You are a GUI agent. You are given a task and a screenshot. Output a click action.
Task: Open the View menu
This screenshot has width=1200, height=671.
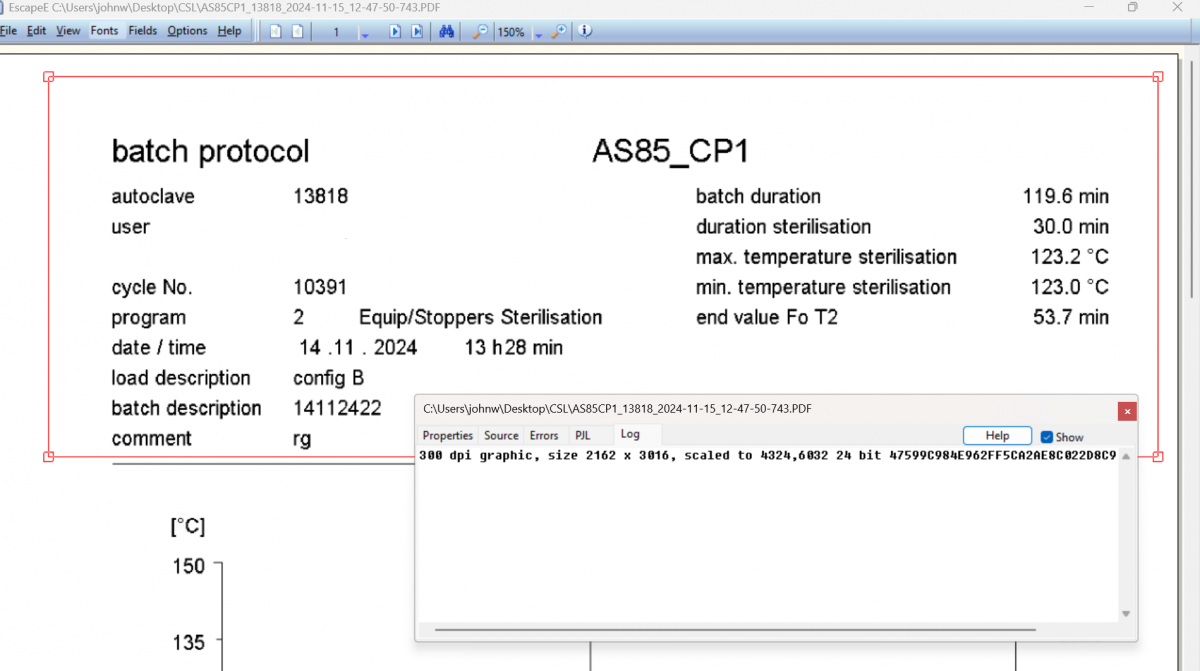(68, 31)
